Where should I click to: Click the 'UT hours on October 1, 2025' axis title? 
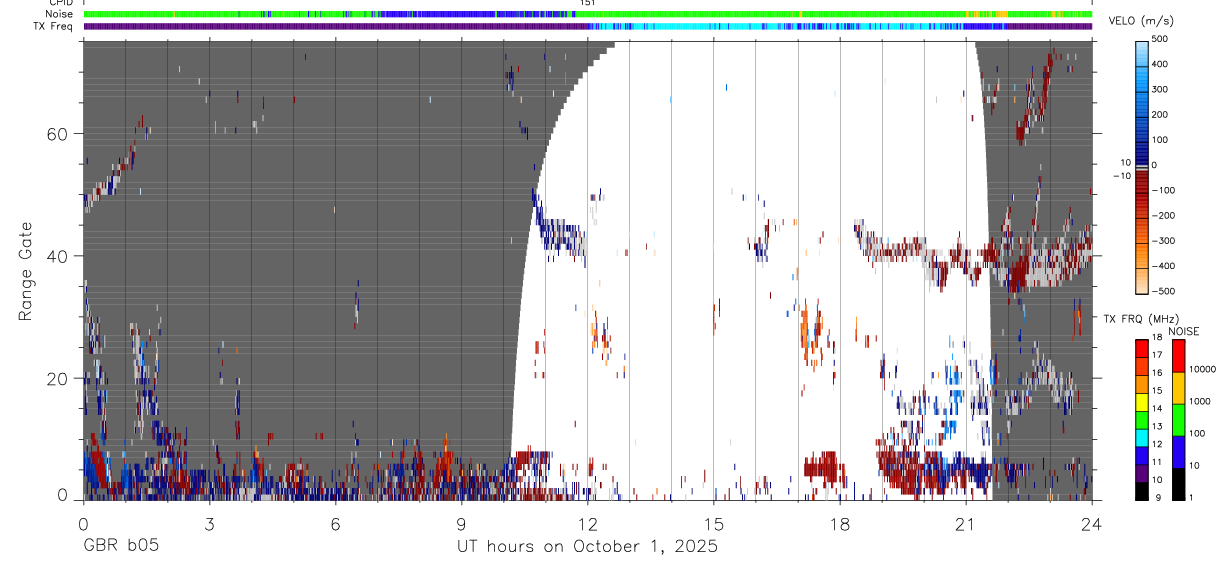point(587,547)
